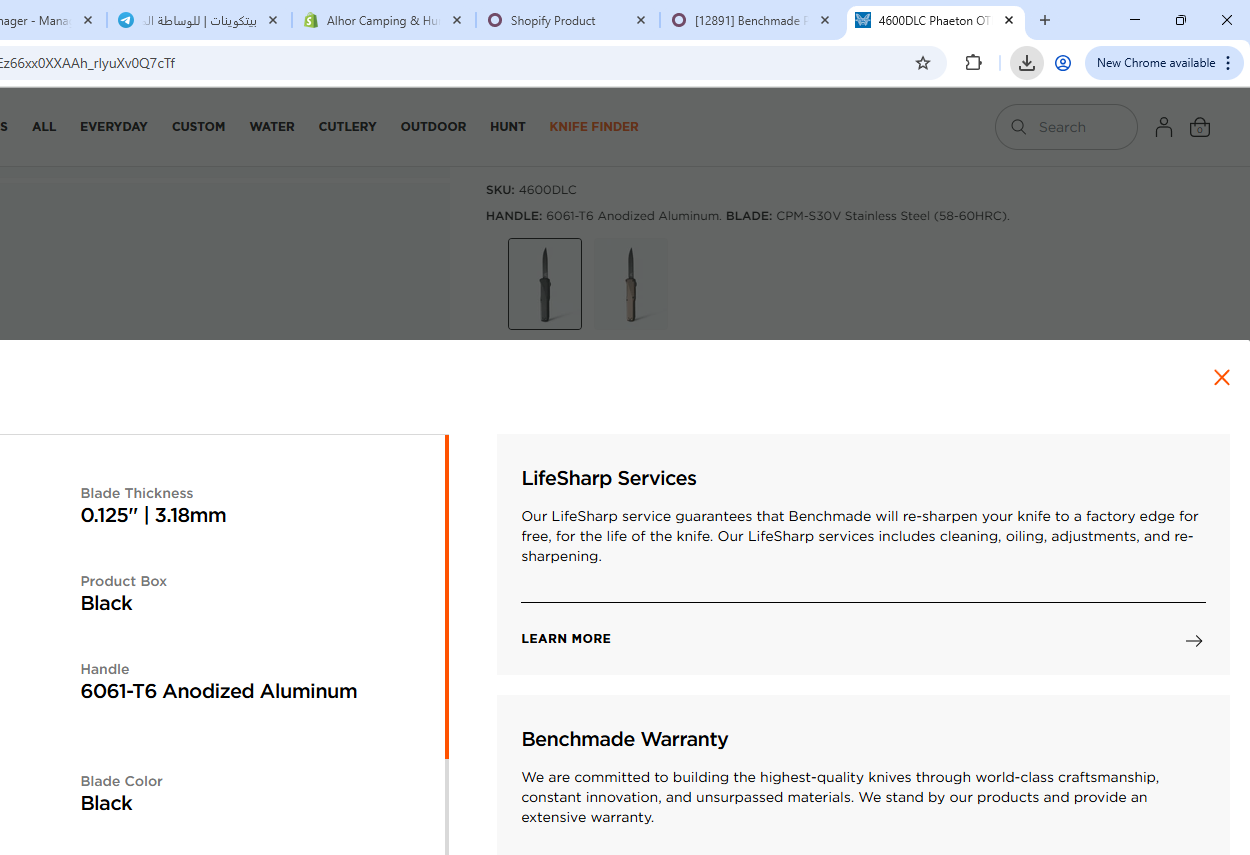This screenshot has width=1250, height=855.
Task: Bookmark this page with star icon
Action: (x=923, y=63)
